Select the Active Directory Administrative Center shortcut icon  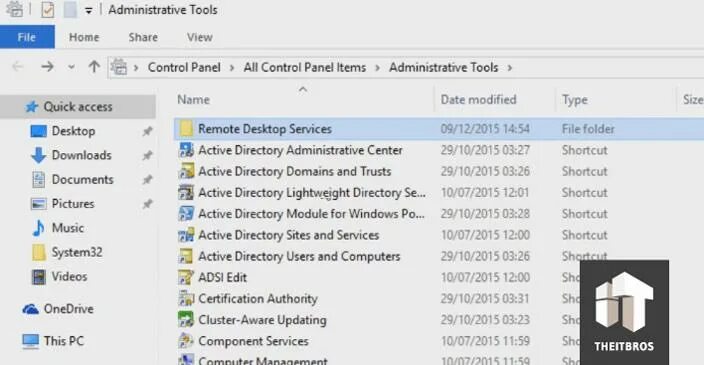pyautogui.click(x=186, y=150)
